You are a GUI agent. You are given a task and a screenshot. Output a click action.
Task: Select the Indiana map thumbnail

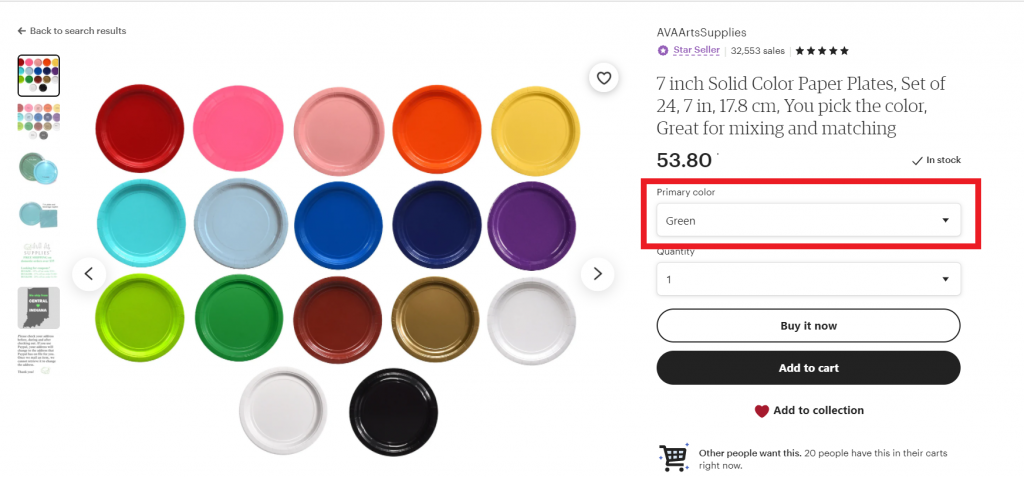pyautogui.click(x=39, y=308)
